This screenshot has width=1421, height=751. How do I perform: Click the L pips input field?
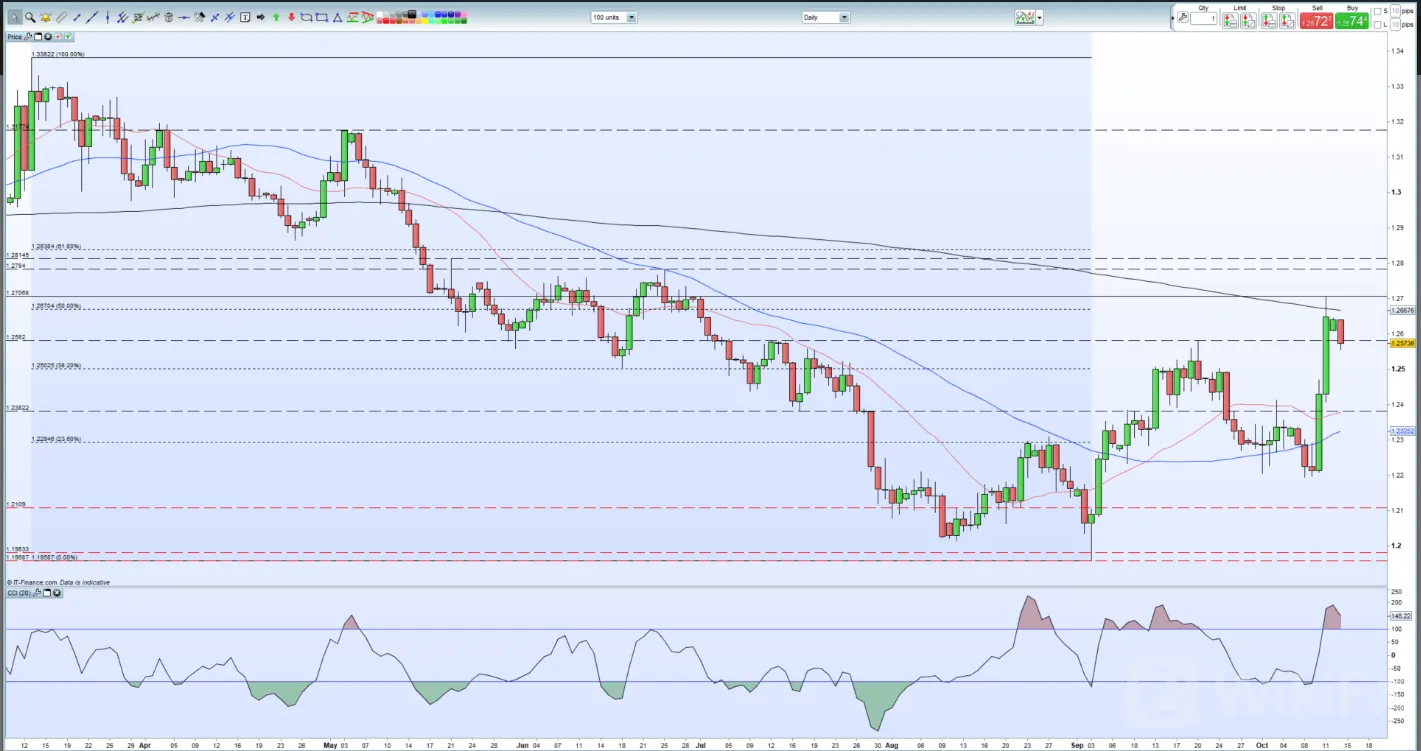point(1395,24)
